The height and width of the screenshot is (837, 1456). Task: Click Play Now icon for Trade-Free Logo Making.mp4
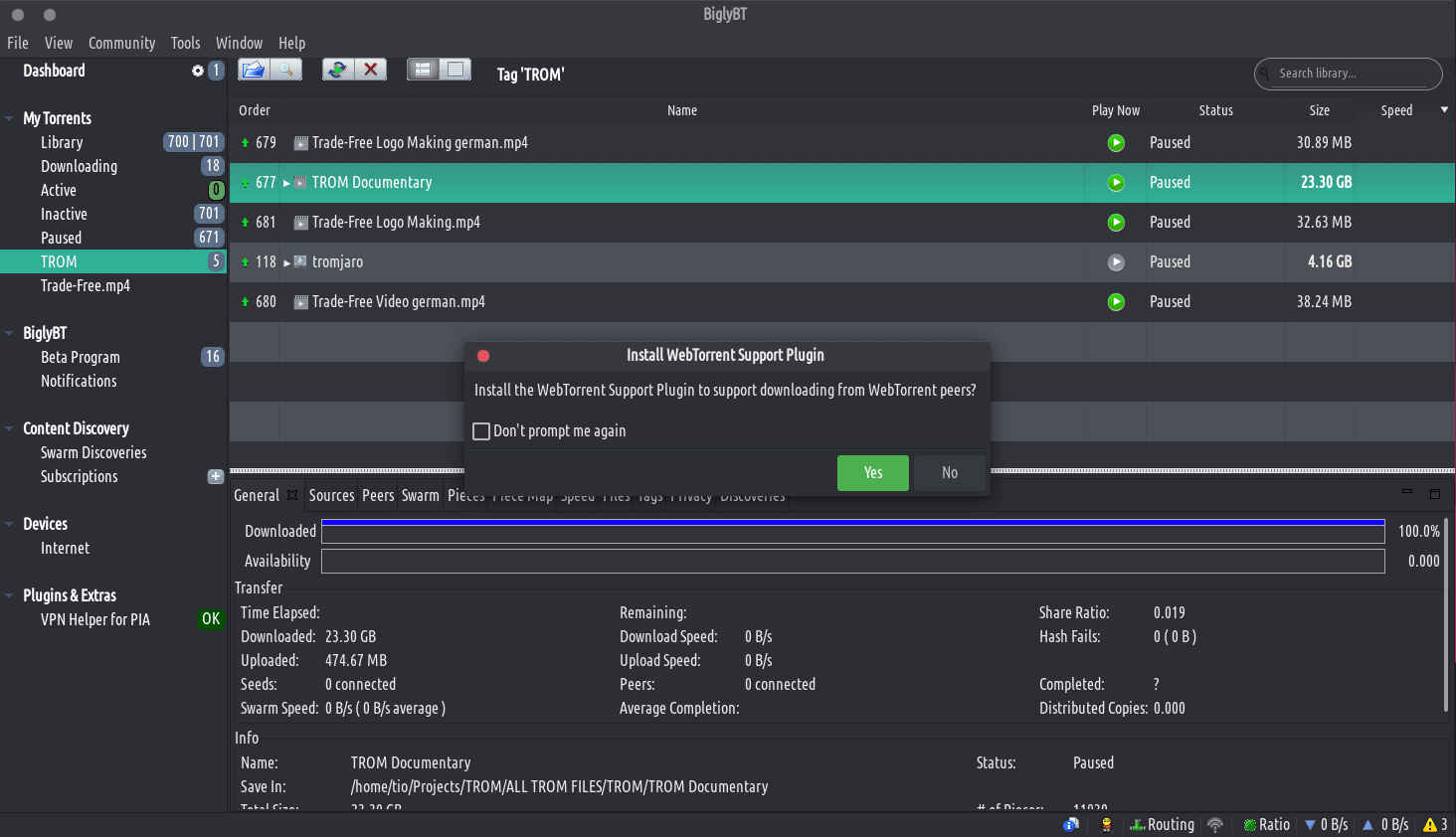coord(1116,223)
